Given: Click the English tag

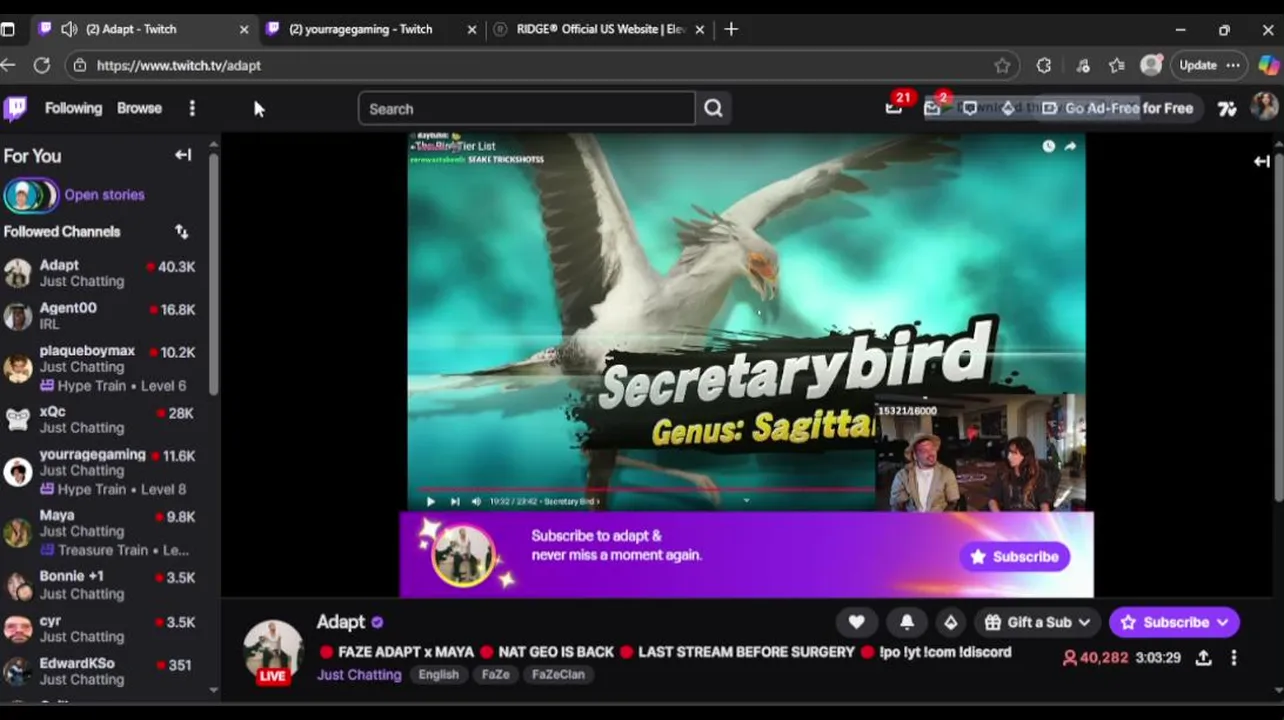Looking at the screenshot, I should (438, 674).
